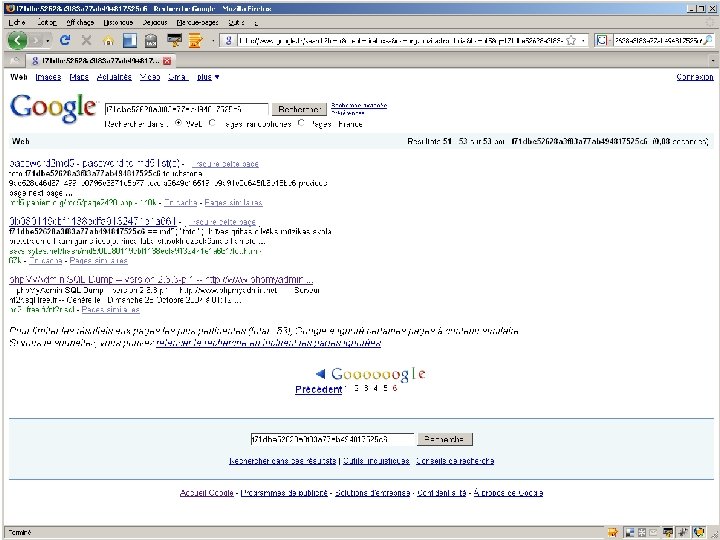Open the Confidentialité footer link

coord(442,493)
